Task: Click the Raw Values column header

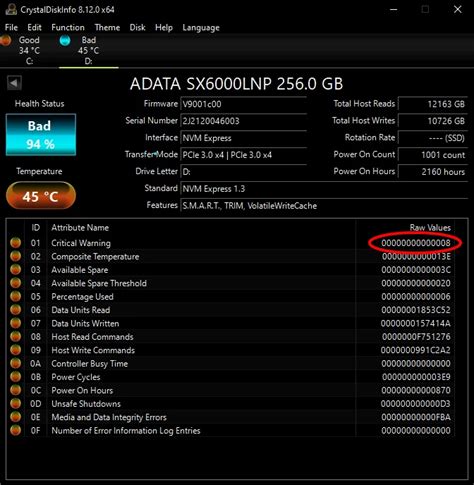Action: (x=430, y=228)
